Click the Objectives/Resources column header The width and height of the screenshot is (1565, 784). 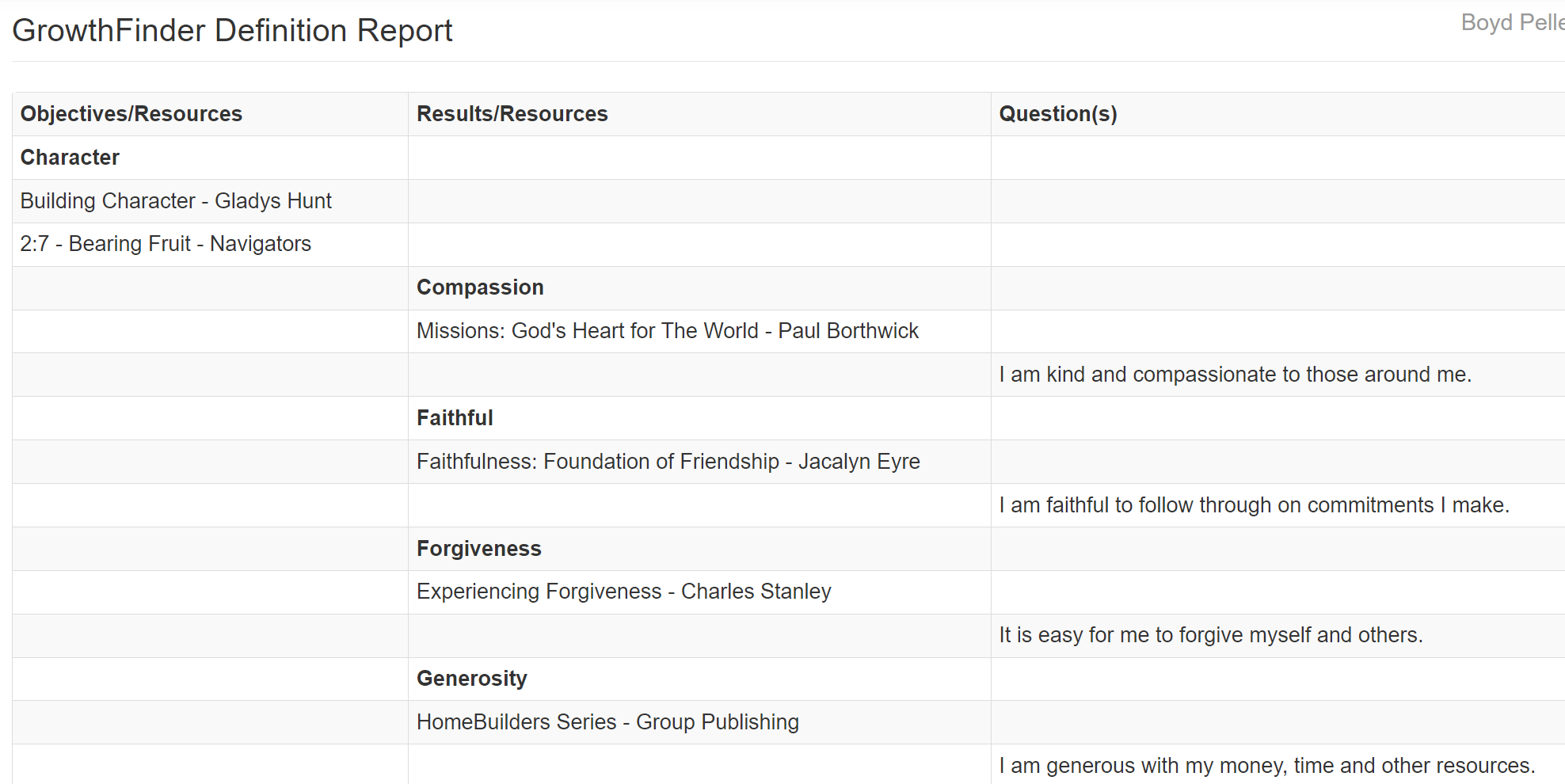tap(131, 114)
